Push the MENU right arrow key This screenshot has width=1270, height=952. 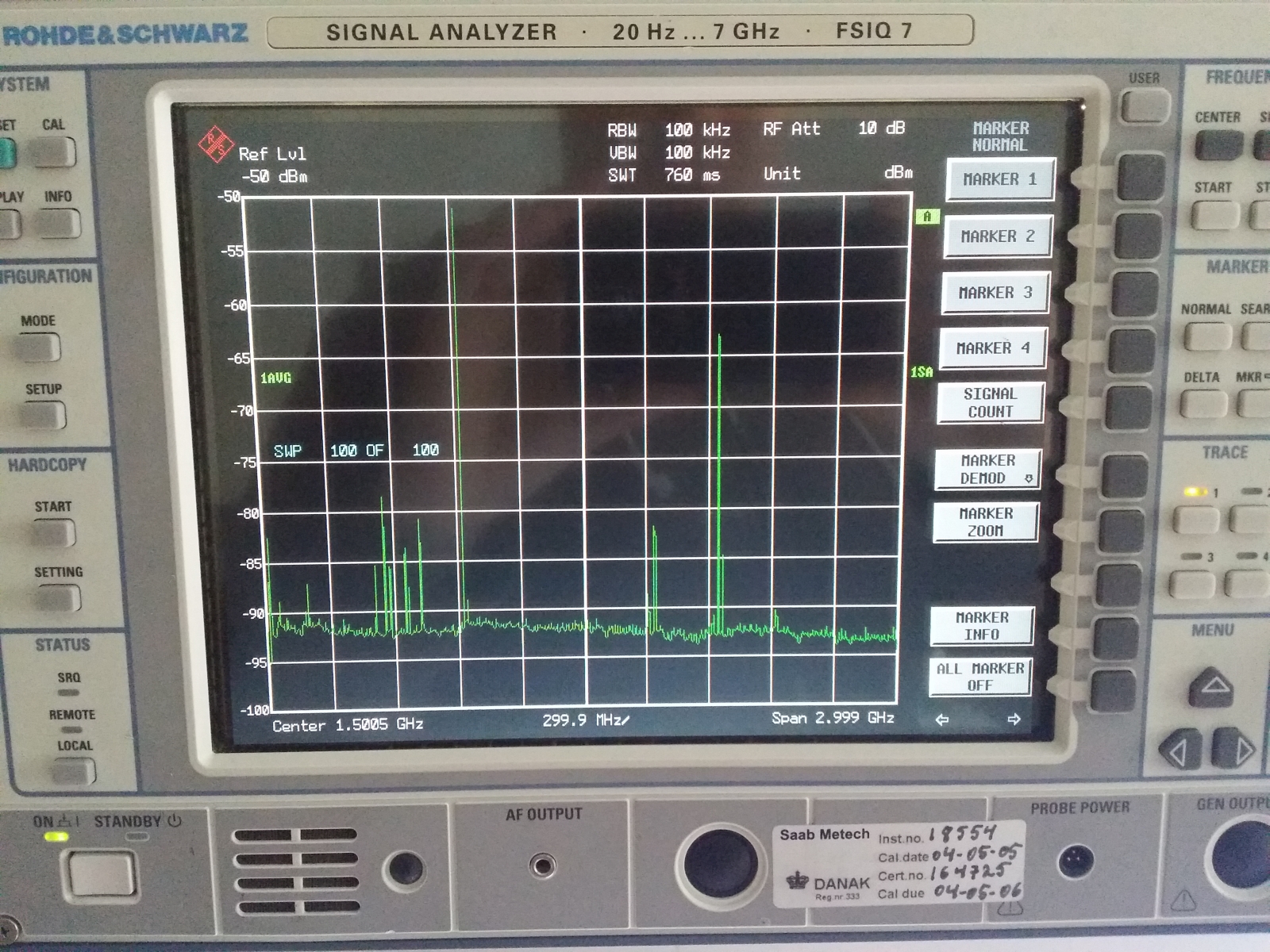[1233, 749]
